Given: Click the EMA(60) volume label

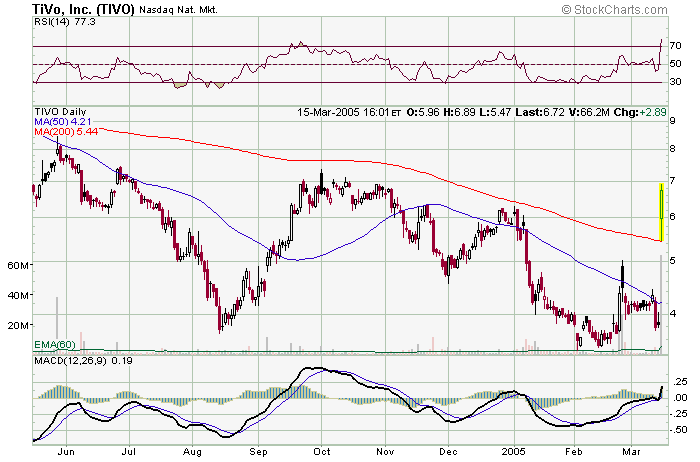Looking at the screenshot, I should pos(54,345).
